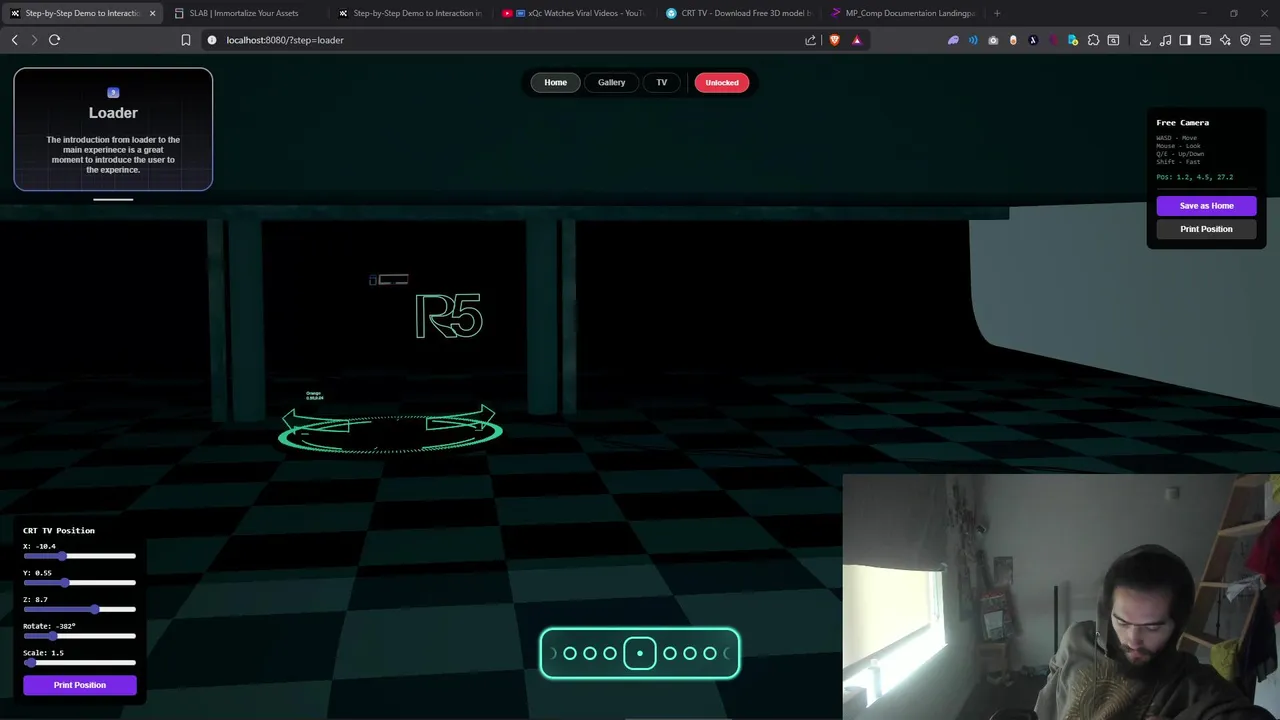Open the Leo AI sparkle icon

pos(1225,40)
